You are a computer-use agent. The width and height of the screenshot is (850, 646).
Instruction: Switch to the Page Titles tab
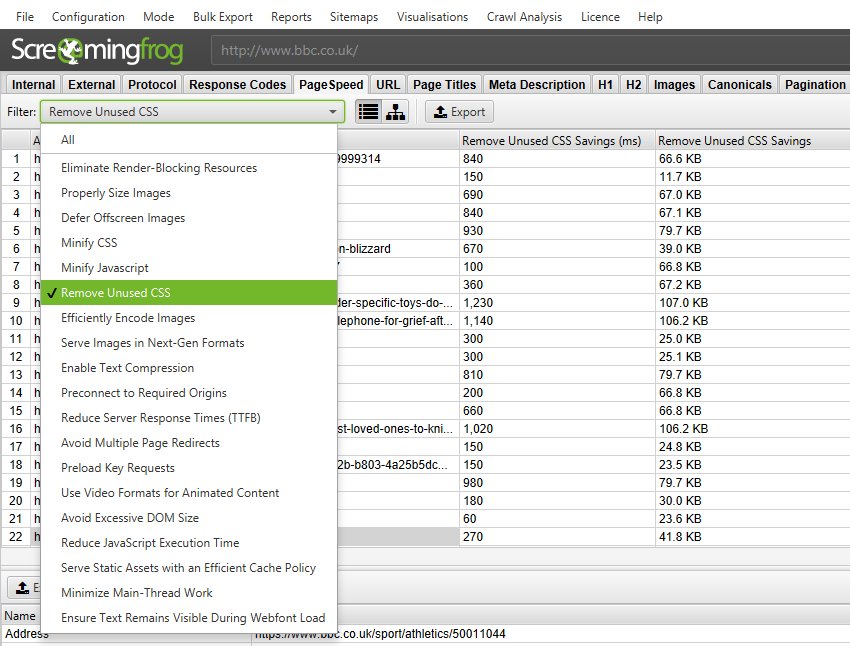(x=445, y=85)
